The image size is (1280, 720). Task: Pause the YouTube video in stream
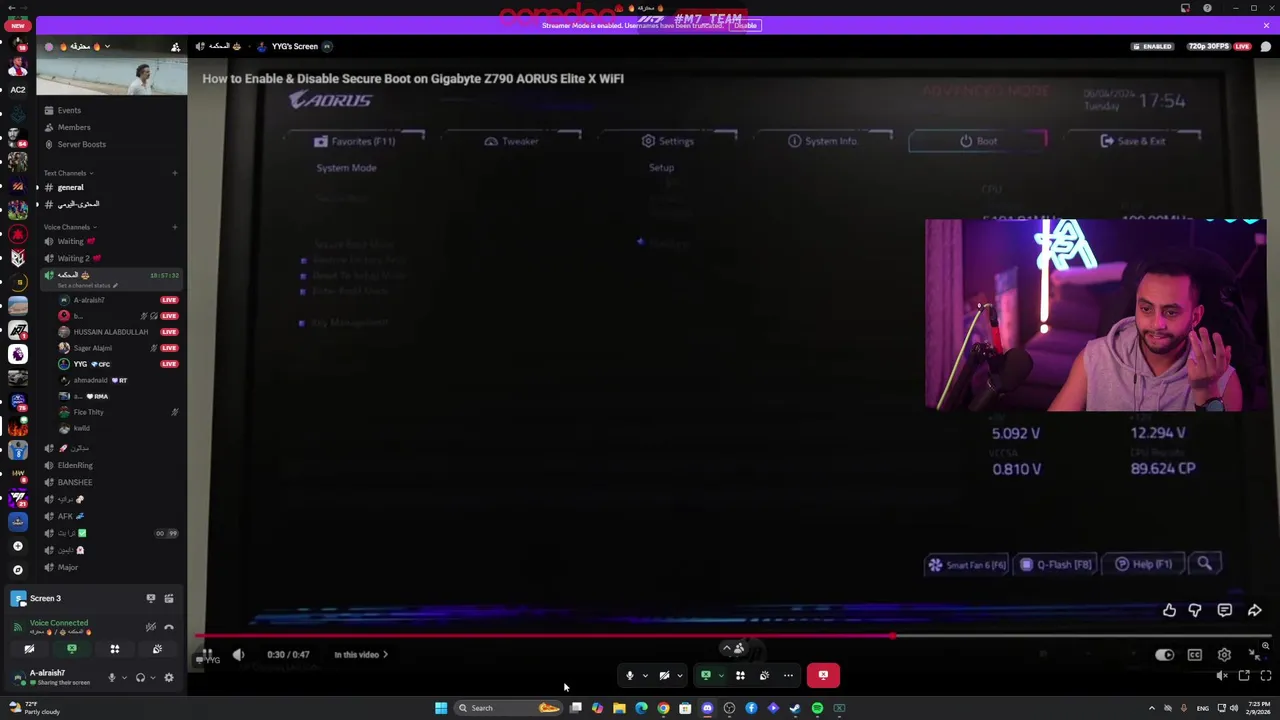209,654
